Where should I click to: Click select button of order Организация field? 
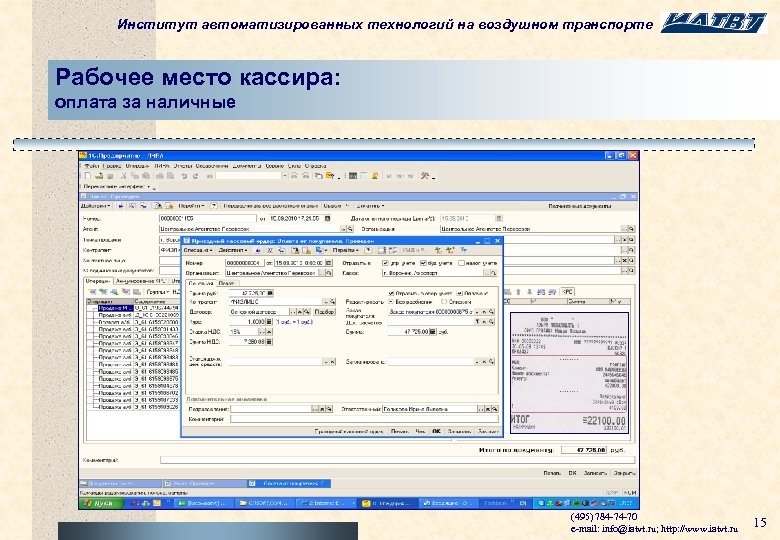625,229
